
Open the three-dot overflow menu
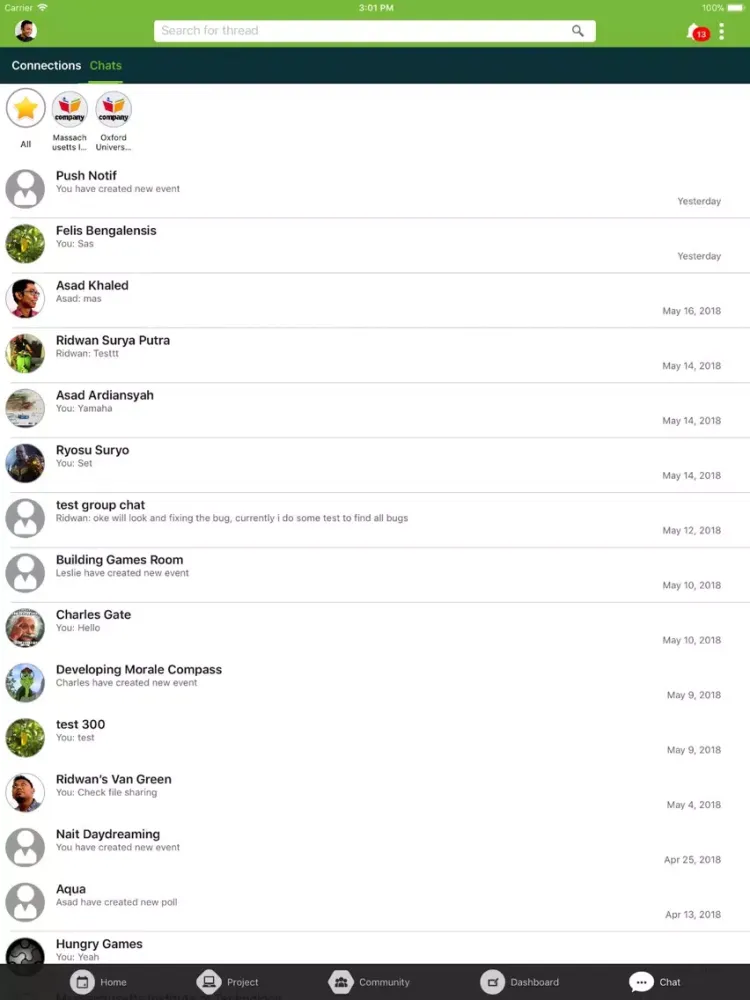[x=722, y=32]
